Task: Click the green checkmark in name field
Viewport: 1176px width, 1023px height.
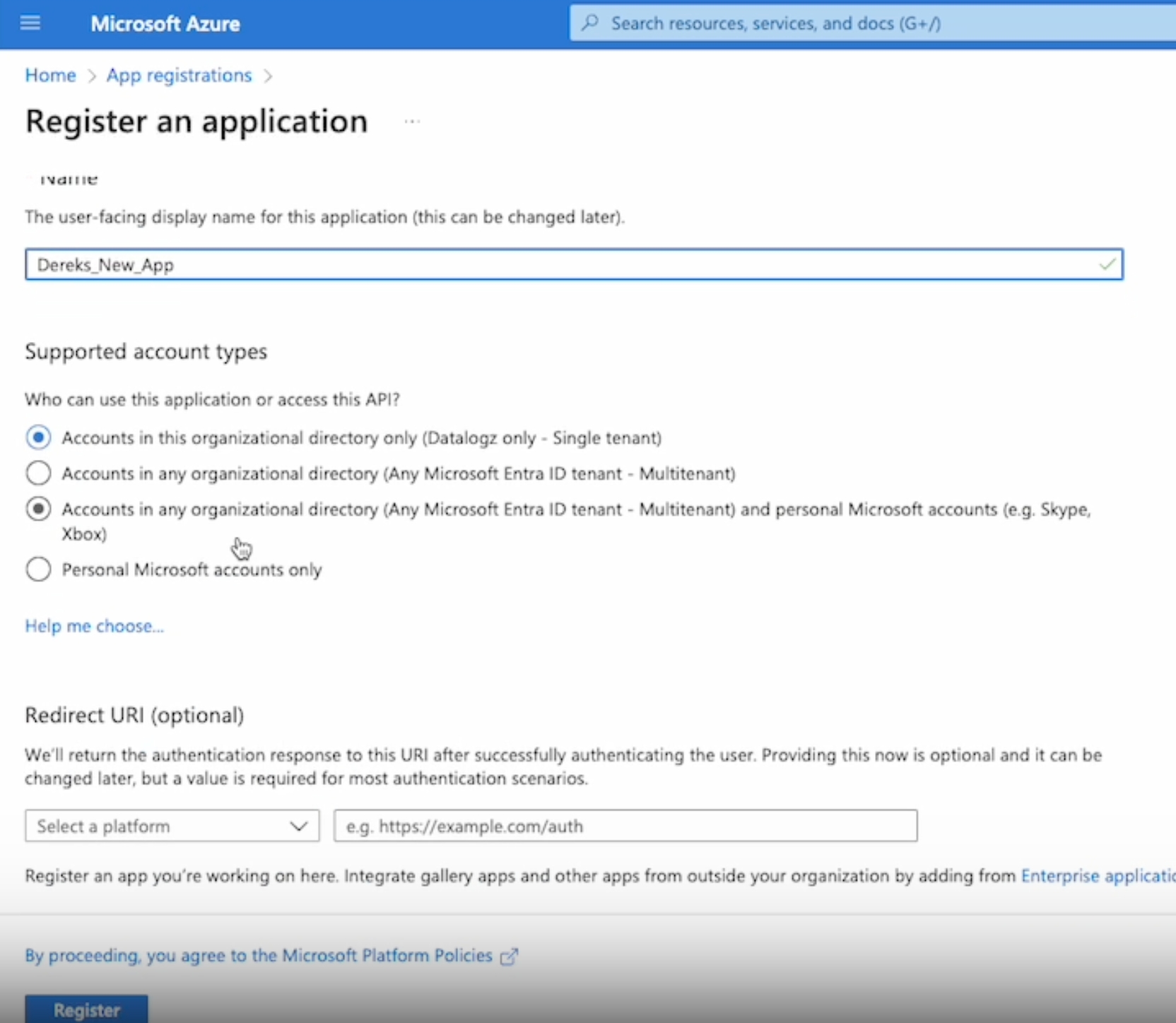Action: 1107,265
